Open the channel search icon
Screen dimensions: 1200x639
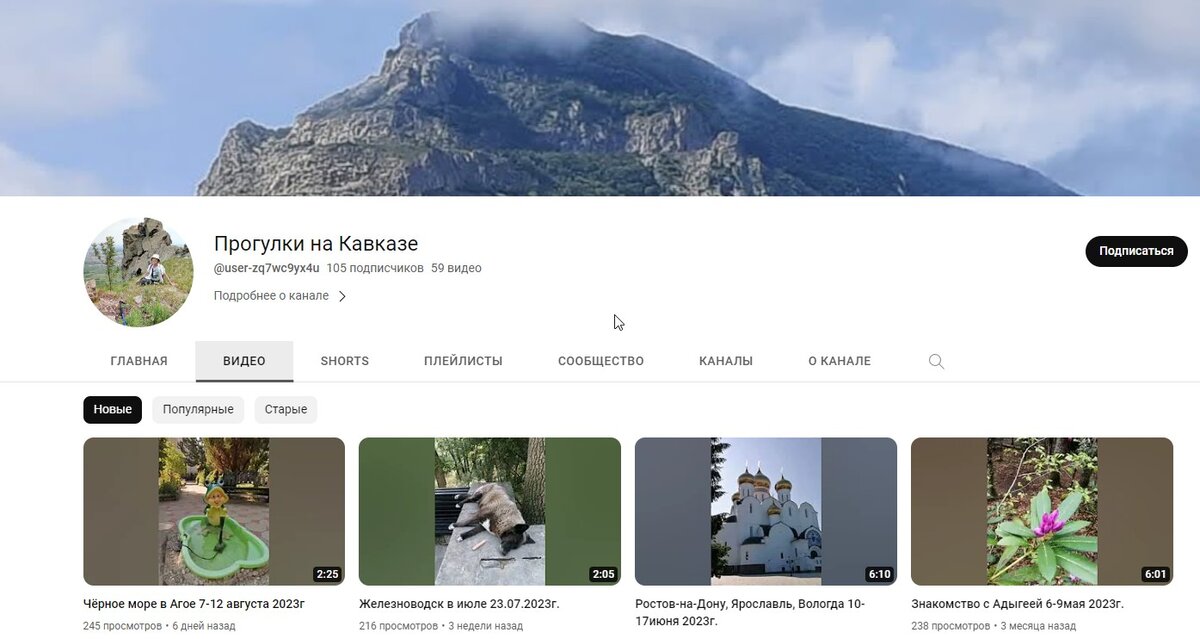936,360
